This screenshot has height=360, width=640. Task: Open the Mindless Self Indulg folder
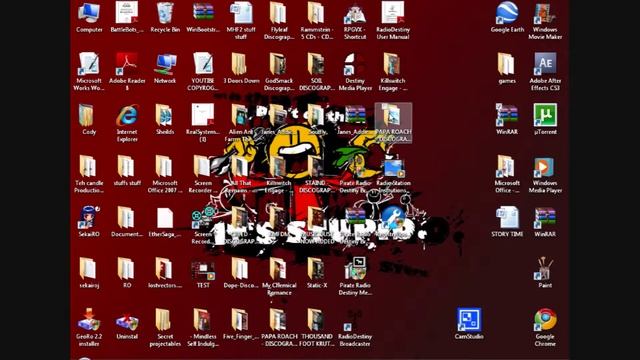203,320
